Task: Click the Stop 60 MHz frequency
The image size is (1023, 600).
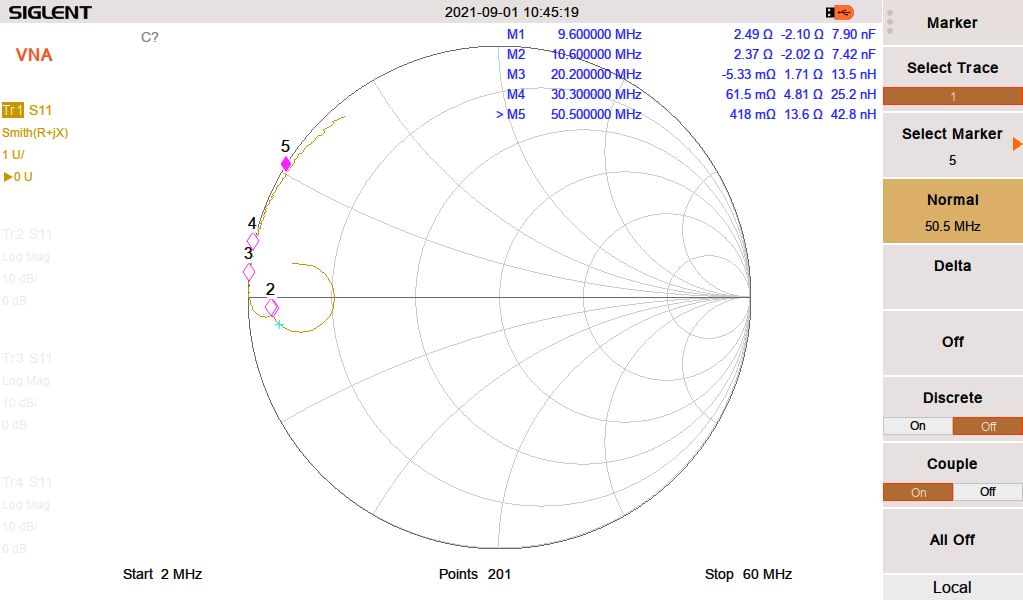Action: pos(748,575)
